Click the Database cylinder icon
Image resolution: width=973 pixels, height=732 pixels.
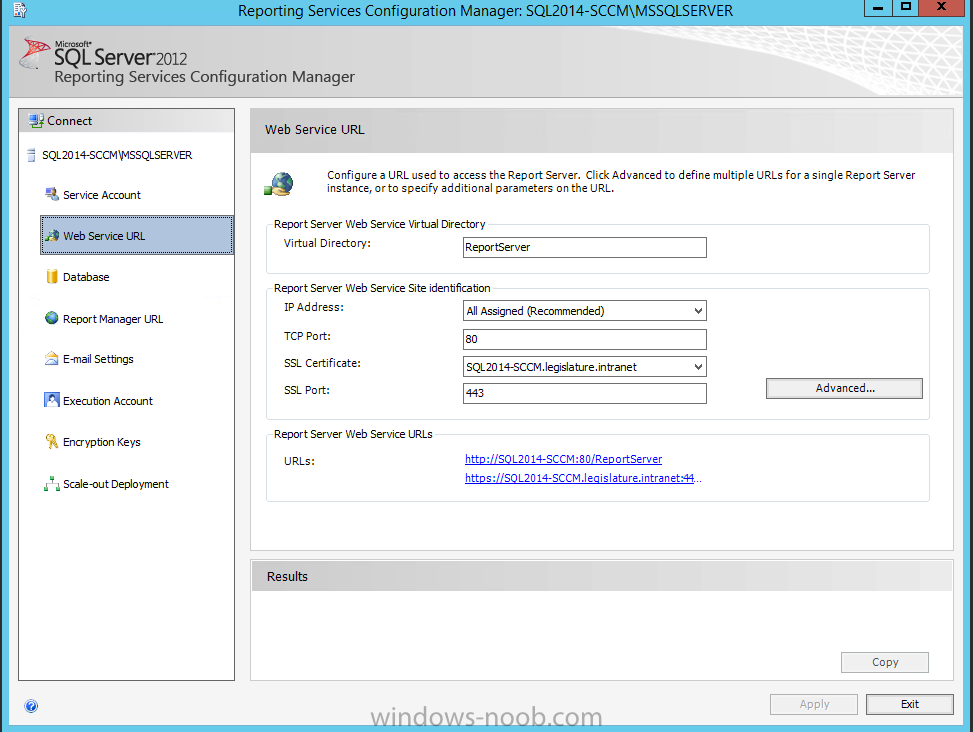52,277
